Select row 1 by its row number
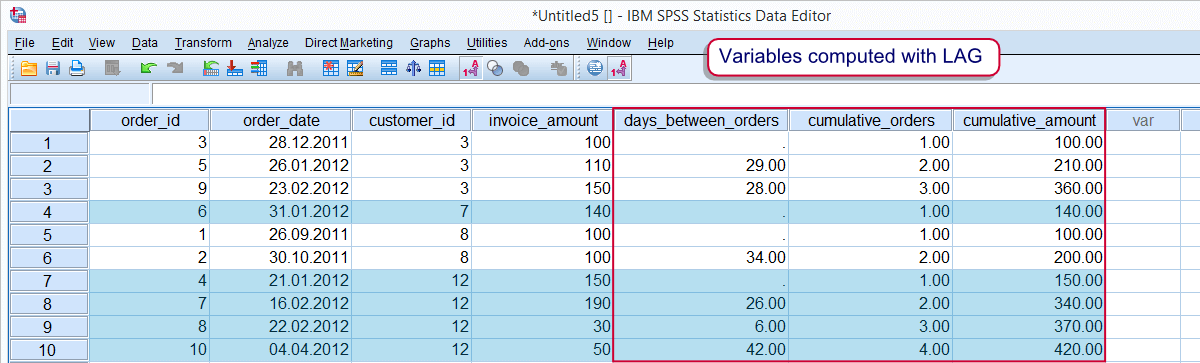This screenshot has width=1200, height=363. click(x=49, y=143)
